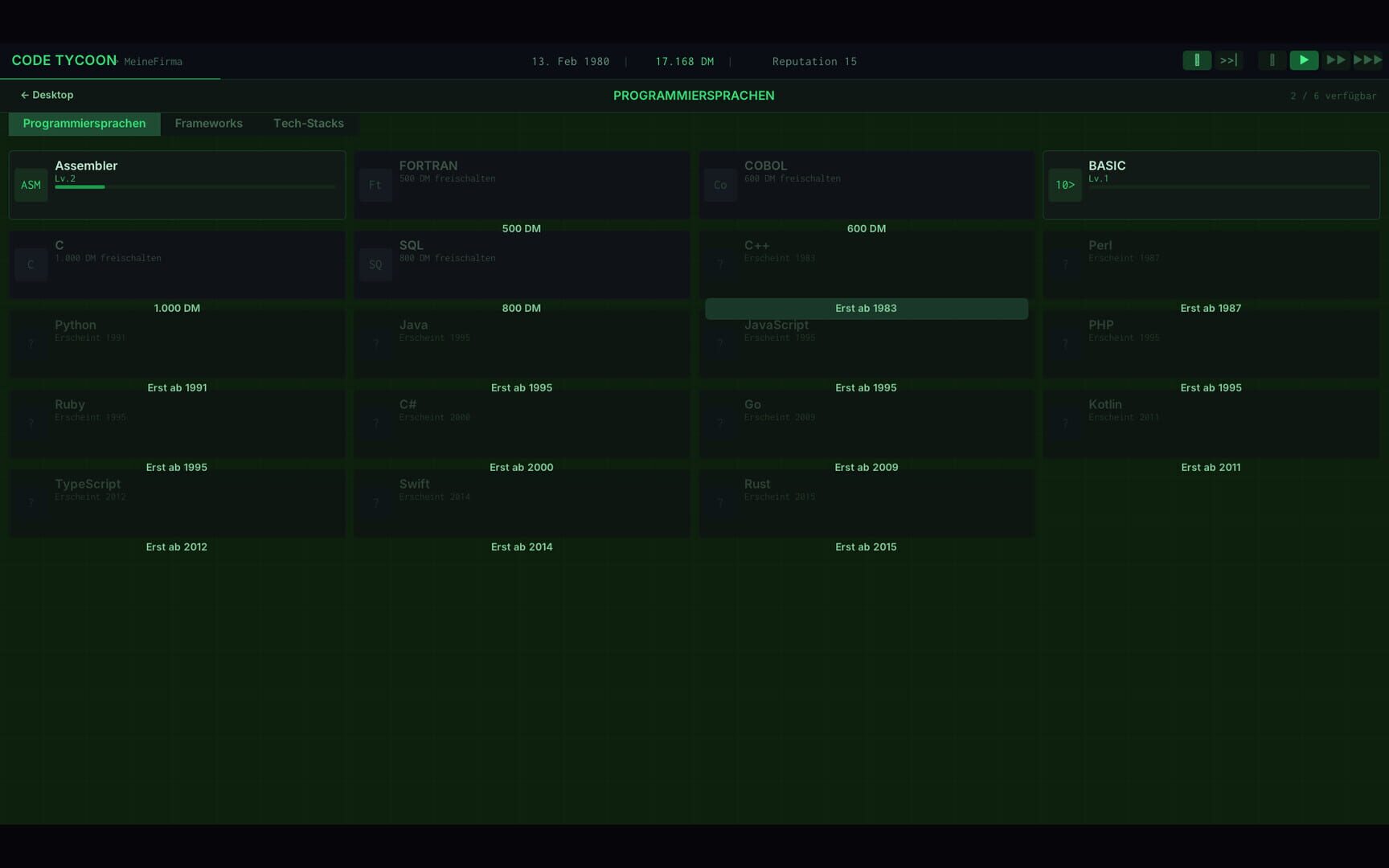Viewport: 1389px width, 868px height.
Task: Open the Tech-Stacks tab
Action: 308,123
